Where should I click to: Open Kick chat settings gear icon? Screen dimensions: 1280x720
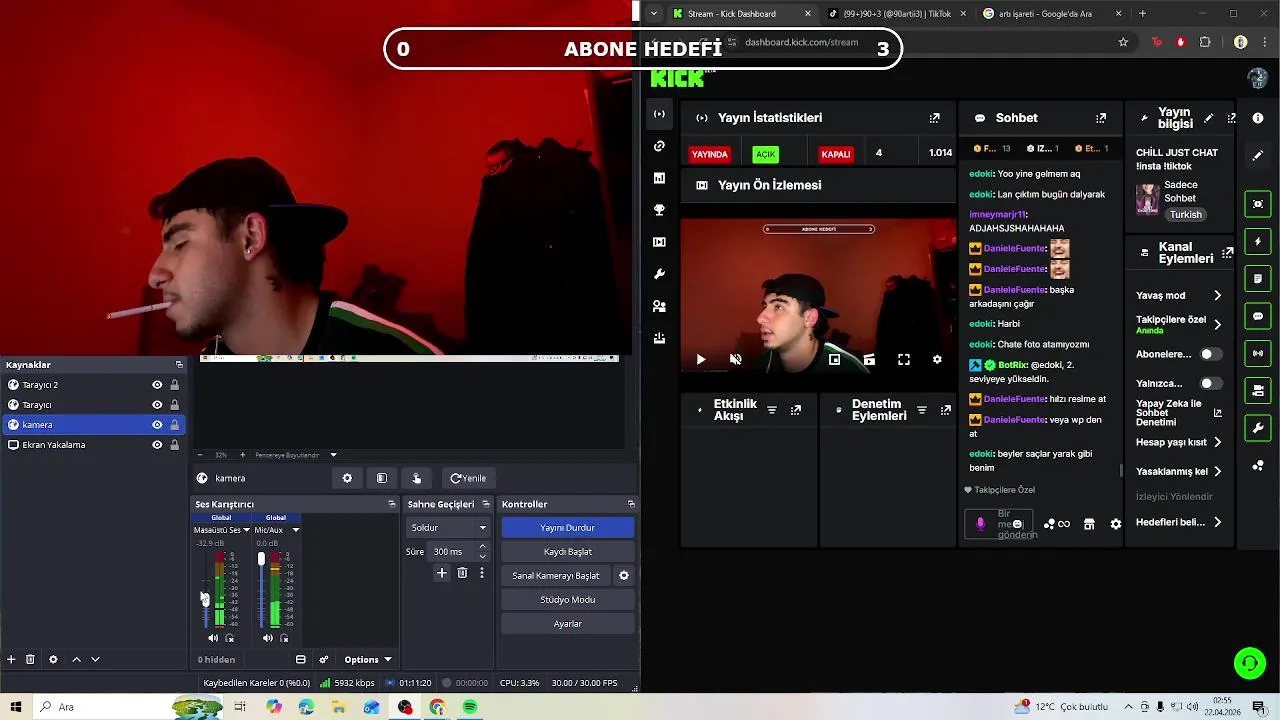click(1116, 524)
